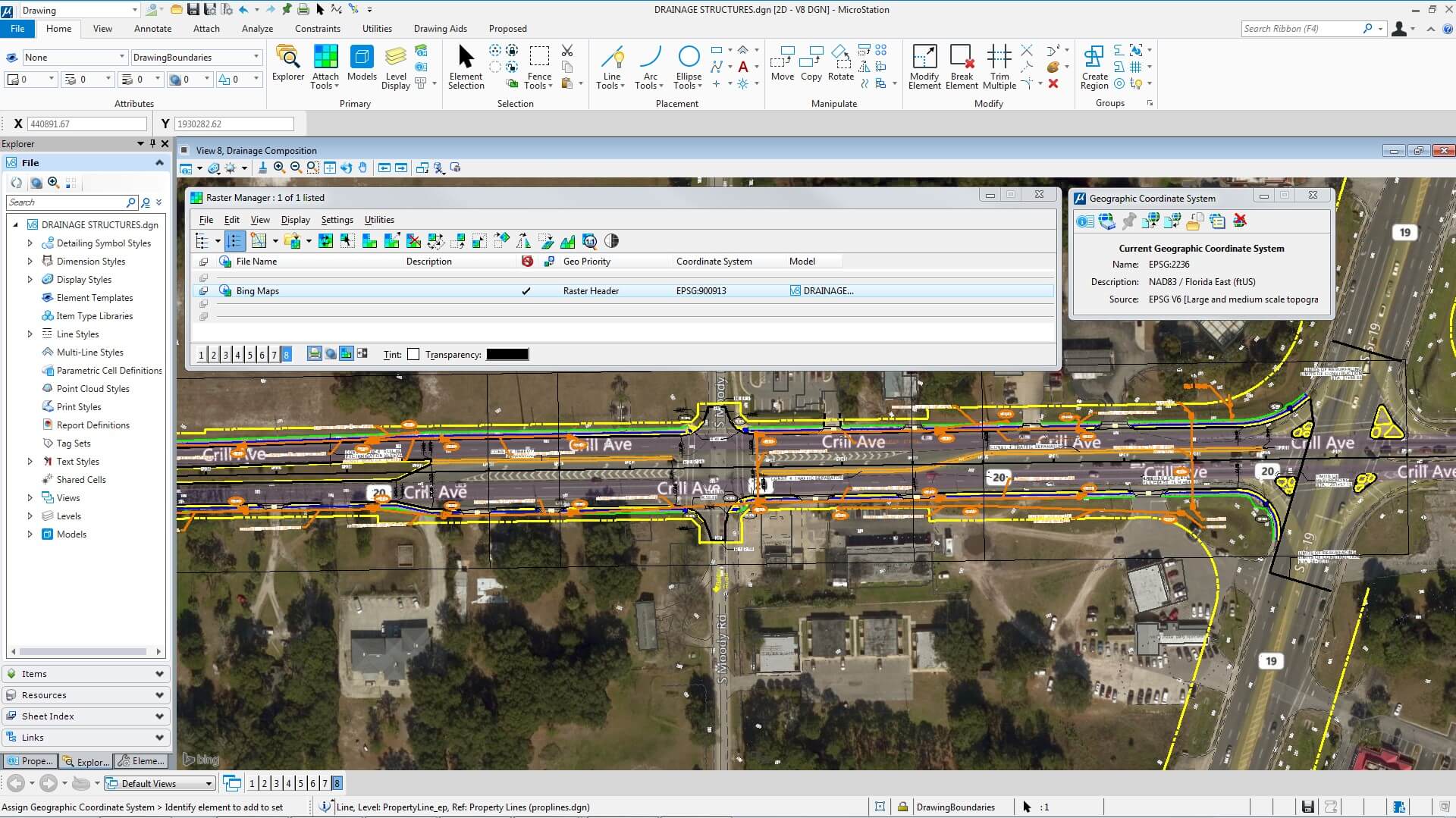Click the Trim Multiple tool
Viewport: 1456px width, 818px height.
[999, 67]
